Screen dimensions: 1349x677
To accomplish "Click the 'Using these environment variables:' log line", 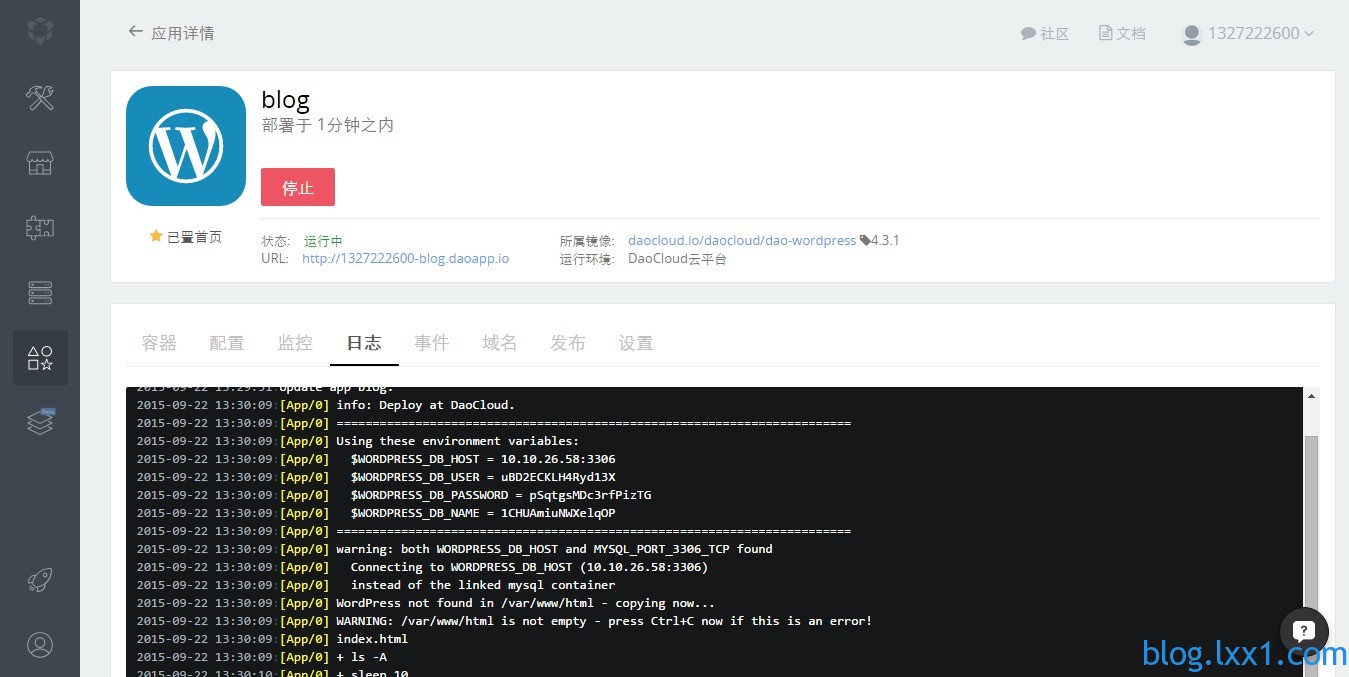I will [457, 441].
